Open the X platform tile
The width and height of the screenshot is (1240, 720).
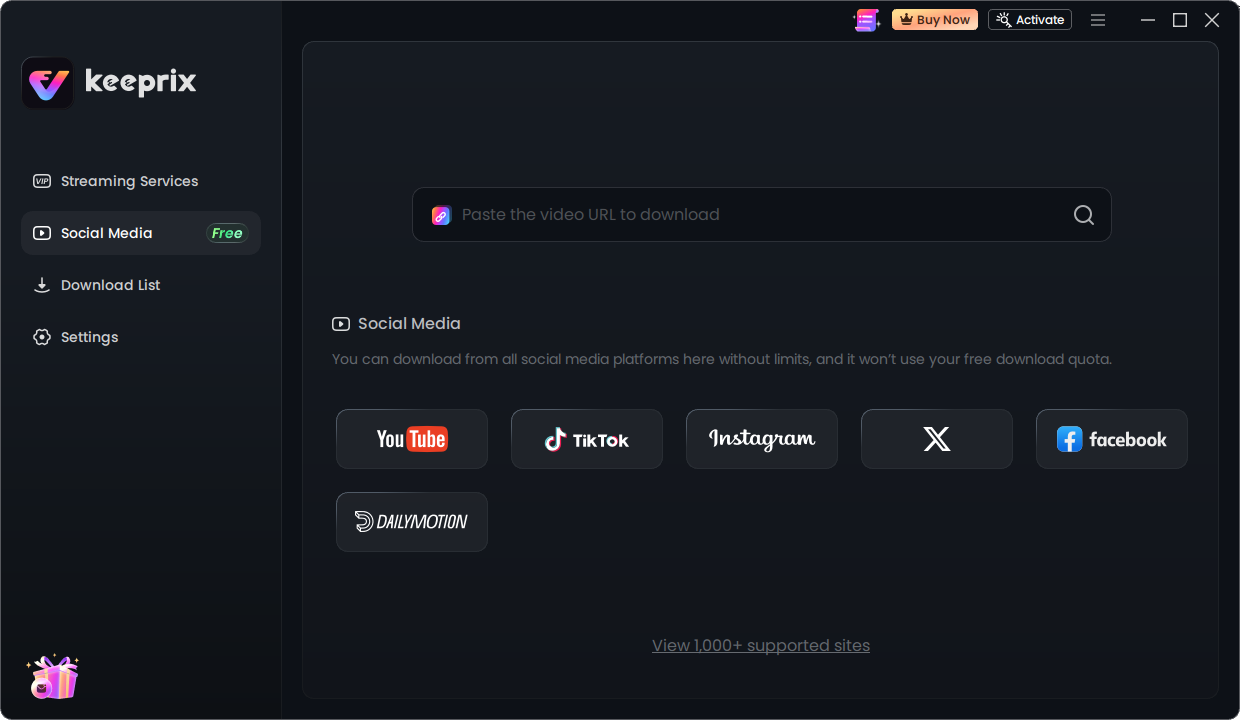tap(937, 439)
